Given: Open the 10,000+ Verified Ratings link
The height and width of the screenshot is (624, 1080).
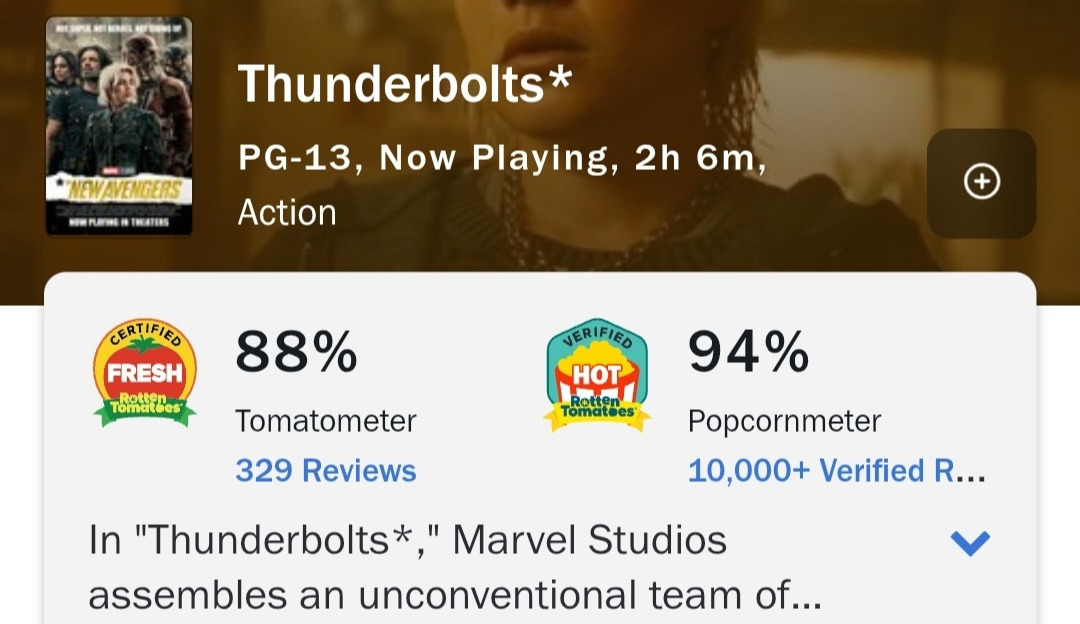Looking at the screenshot, I should coord(836,470).
